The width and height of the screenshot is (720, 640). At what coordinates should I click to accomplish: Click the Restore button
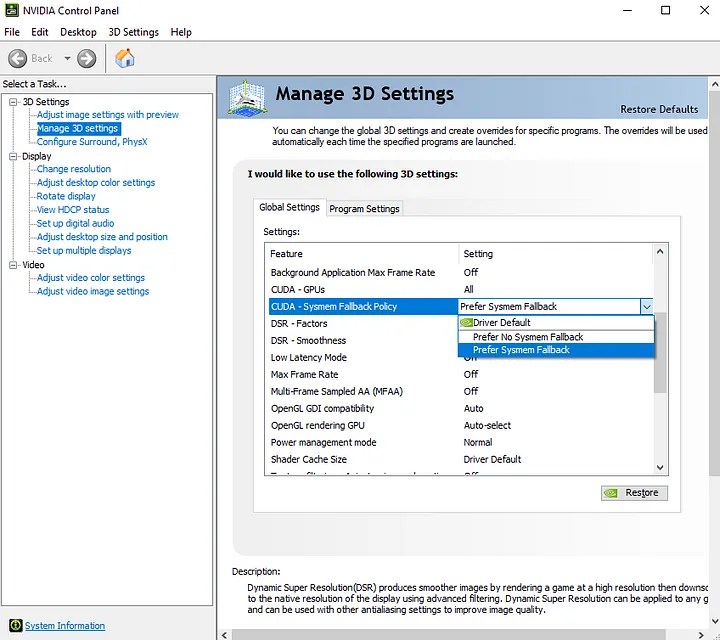pos(634,493)
